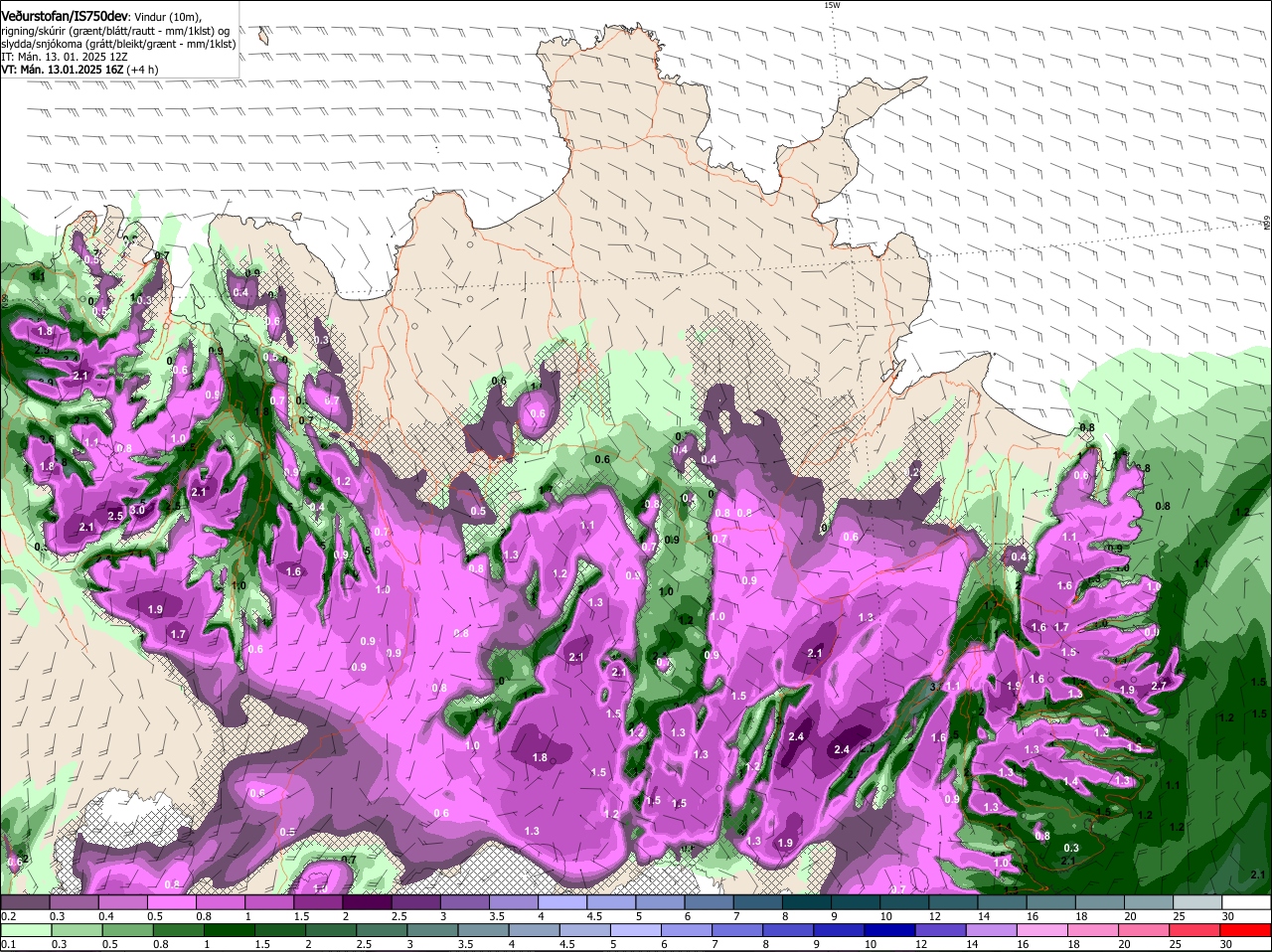Click the 30 label in the lower legend
Viewport: 1272px width, 952px height.
point(1226,944)
